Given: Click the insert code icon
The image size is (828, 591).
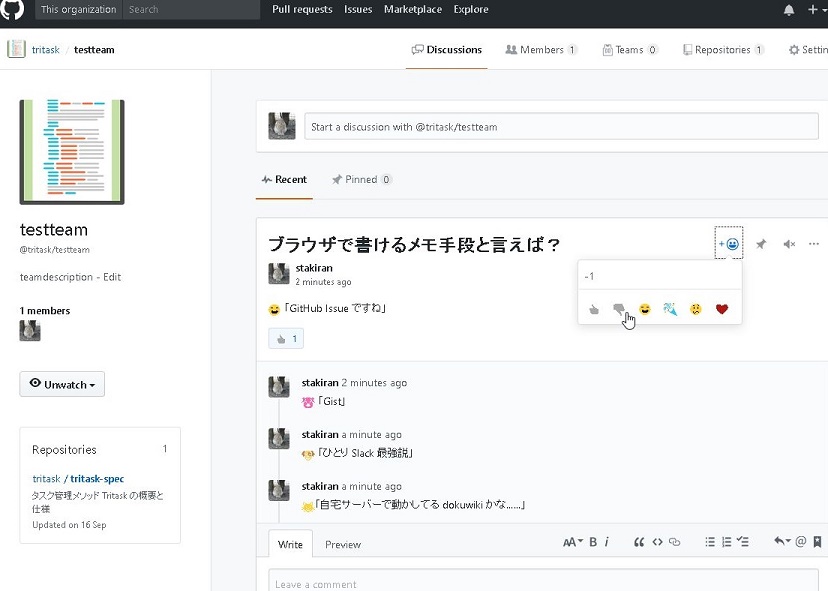Looking at the screenshot, I should coord(657,542).
